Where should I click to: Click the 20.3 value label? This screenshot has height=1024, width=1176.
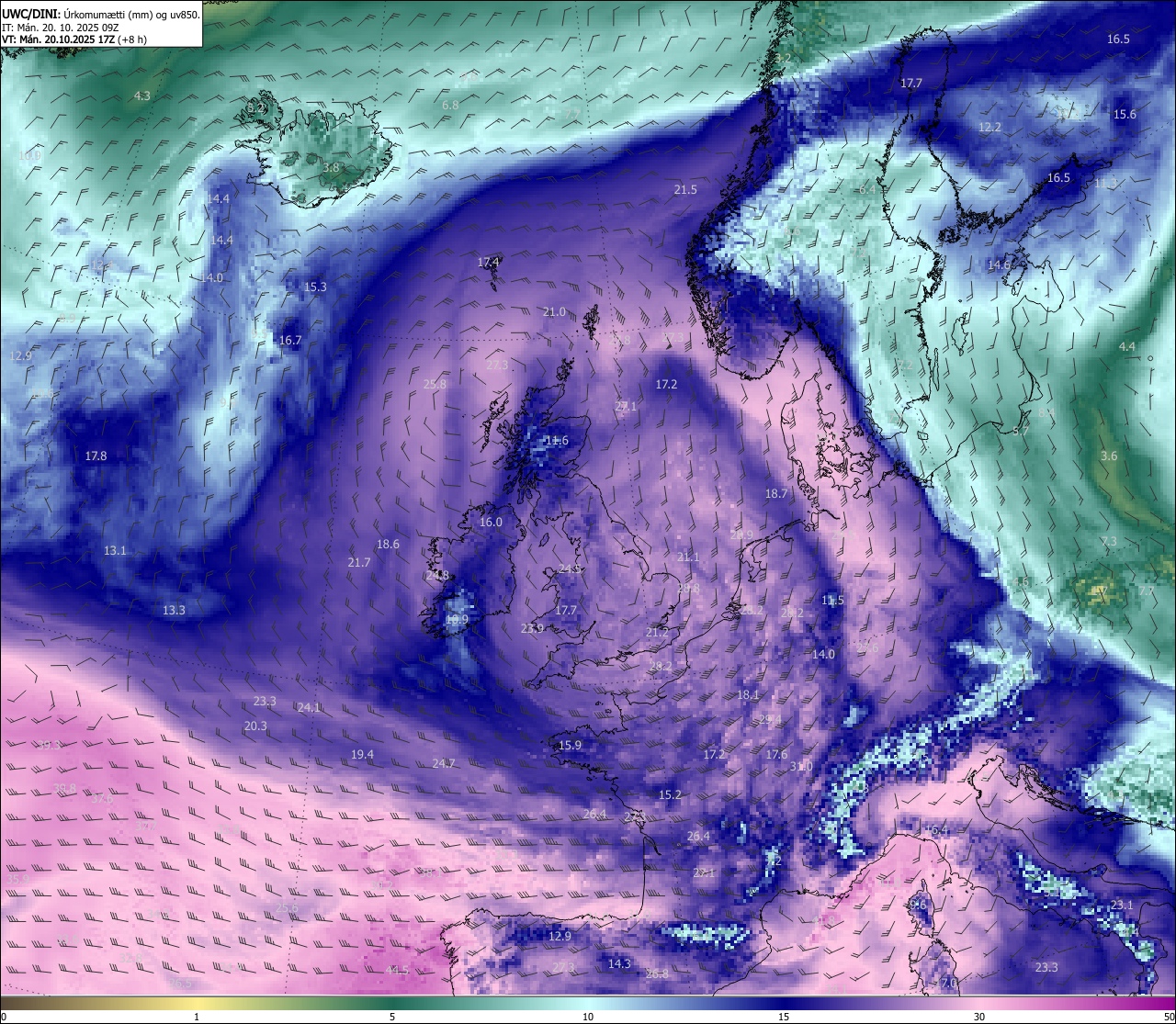coord(255,726)
